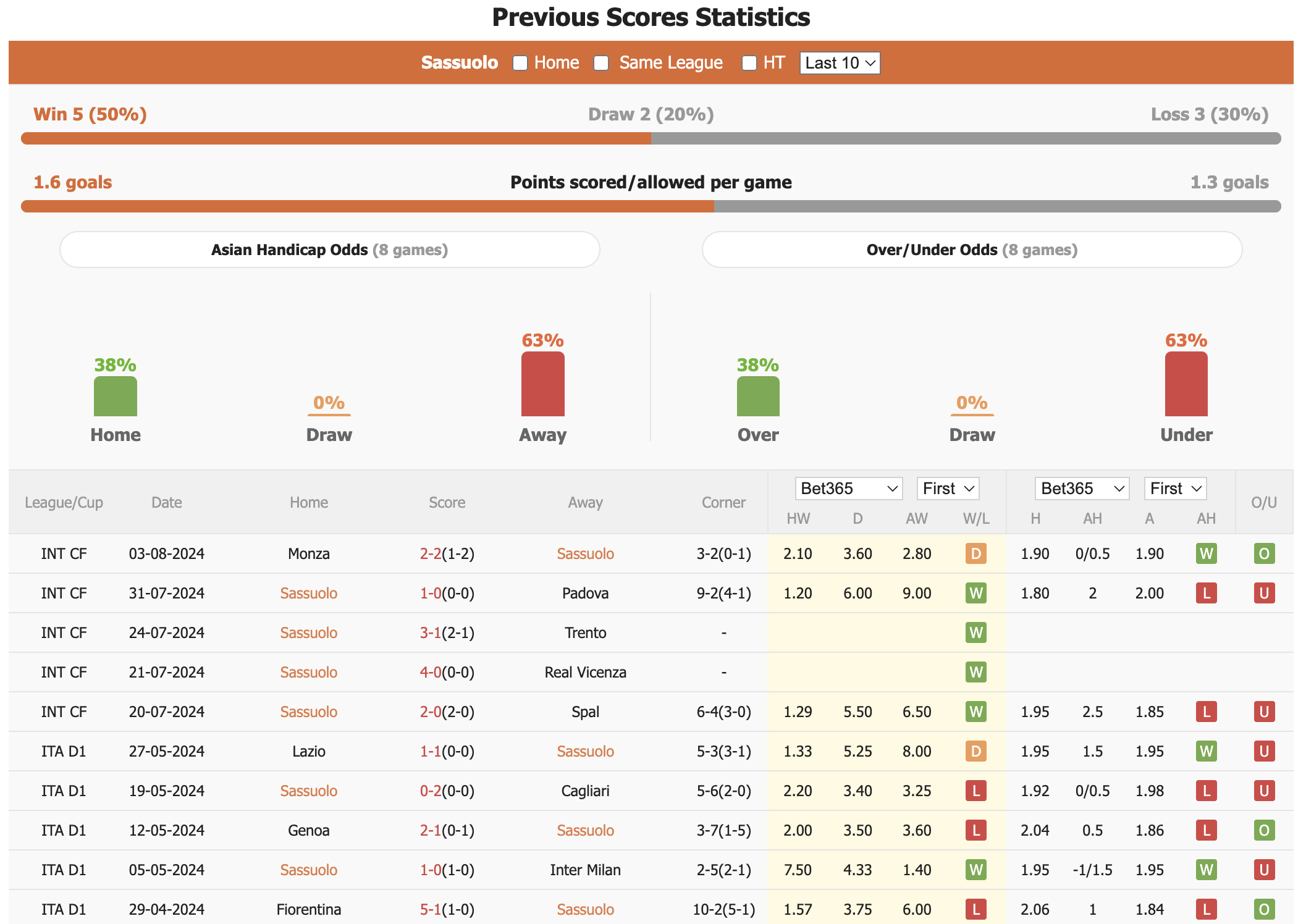The height and width of the screenshot is (924, 1306).
Task: Open the First dropdown above AH column
Action: tap(1175, 489)
